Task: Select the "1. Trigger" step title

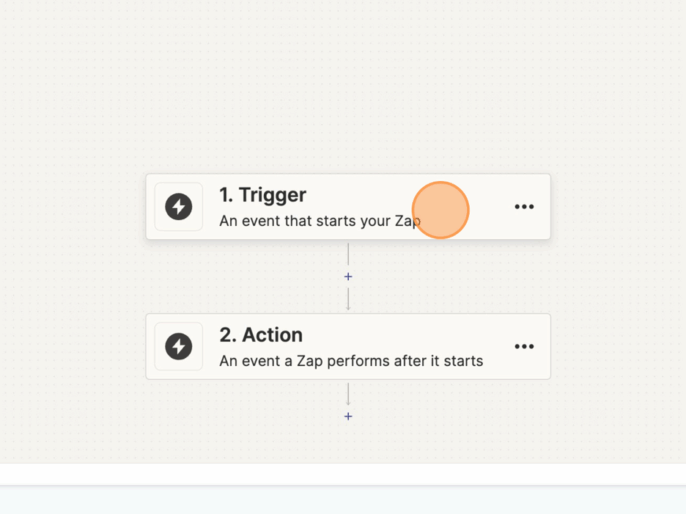Action: click(262, 195)
